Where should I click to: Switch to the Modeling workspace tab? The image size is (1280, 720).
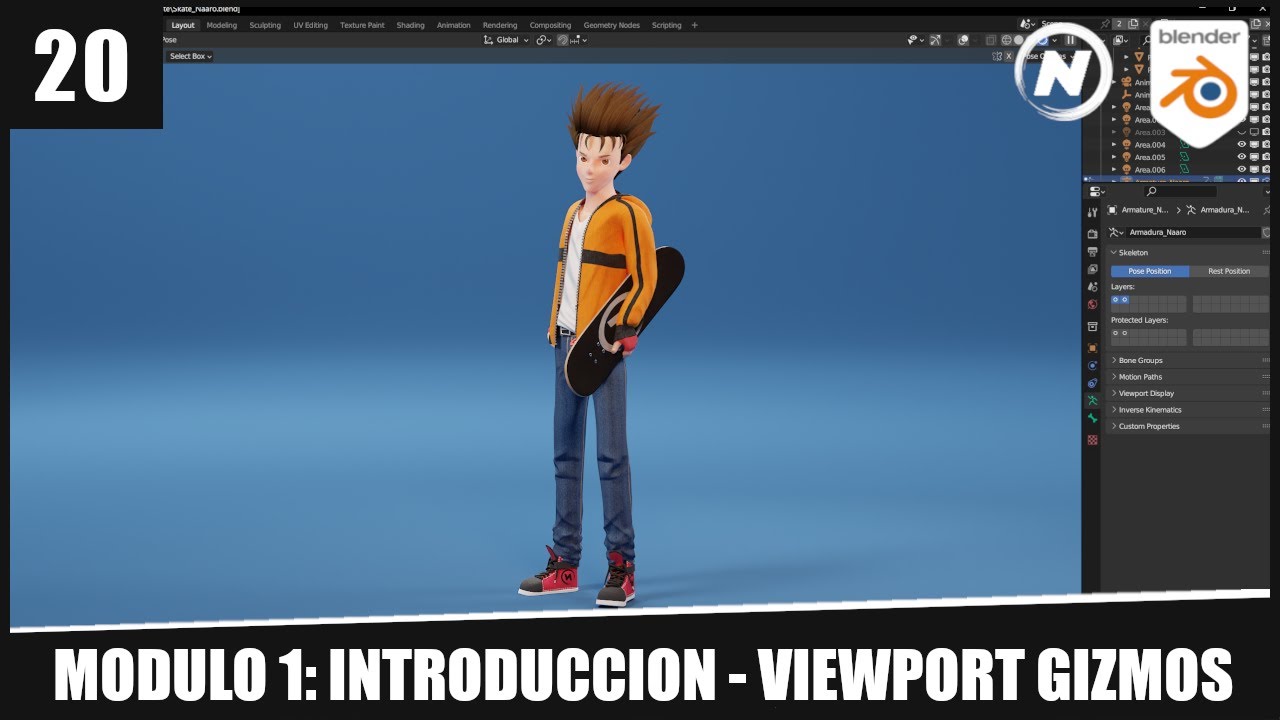pos(222,25)
